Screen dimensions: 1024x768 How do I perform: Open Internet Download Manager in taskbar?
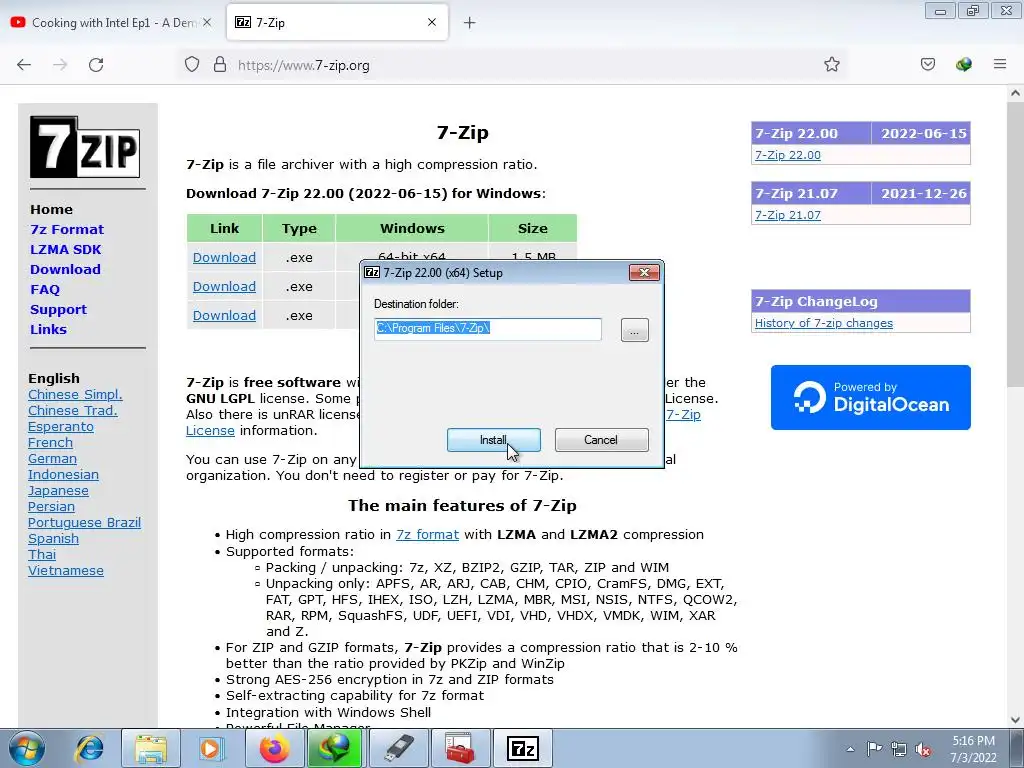click(335, 748)
